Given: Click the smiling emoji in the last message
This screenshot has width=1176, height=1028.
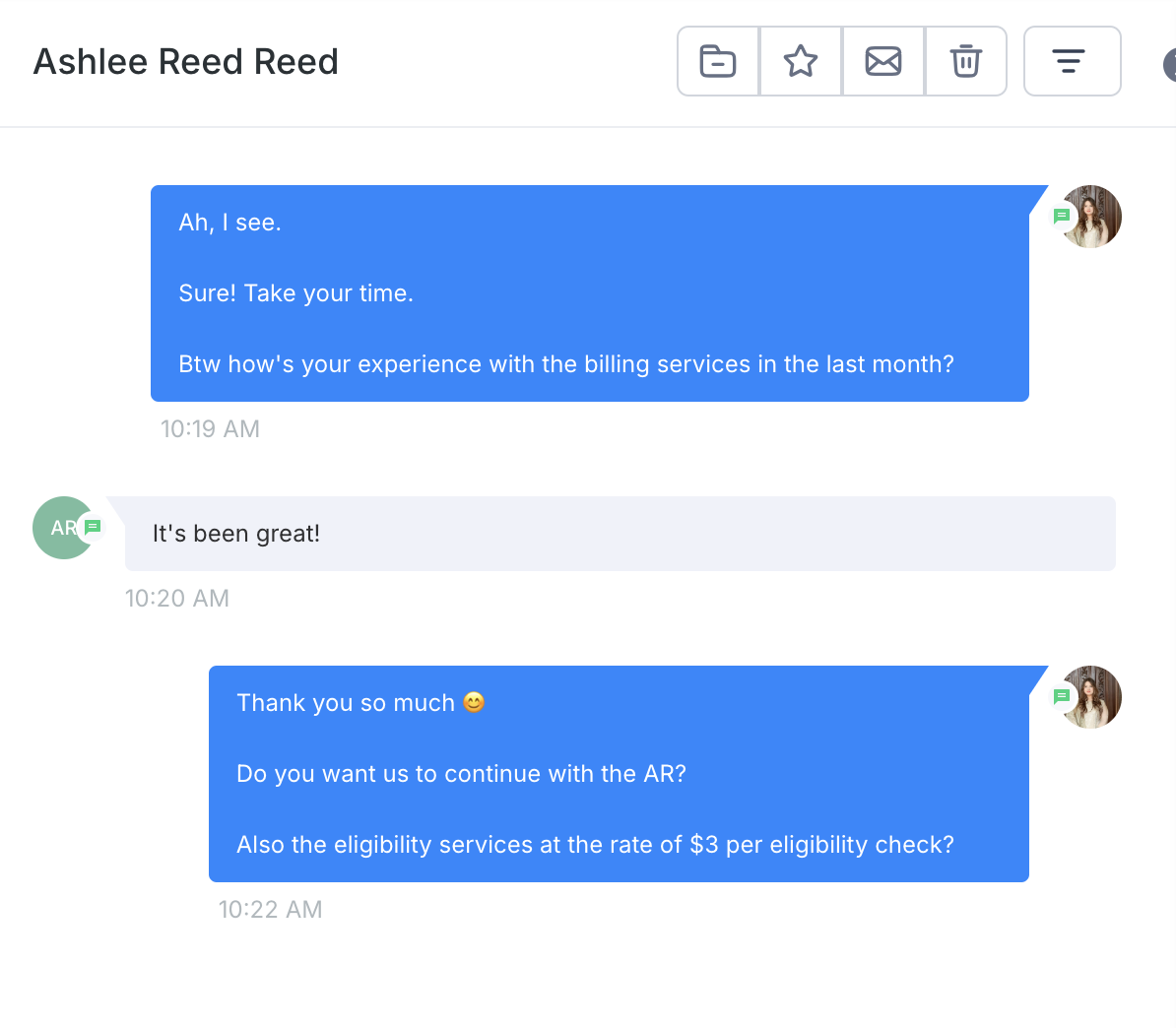Looking at the screenshot, I should 474,703.
